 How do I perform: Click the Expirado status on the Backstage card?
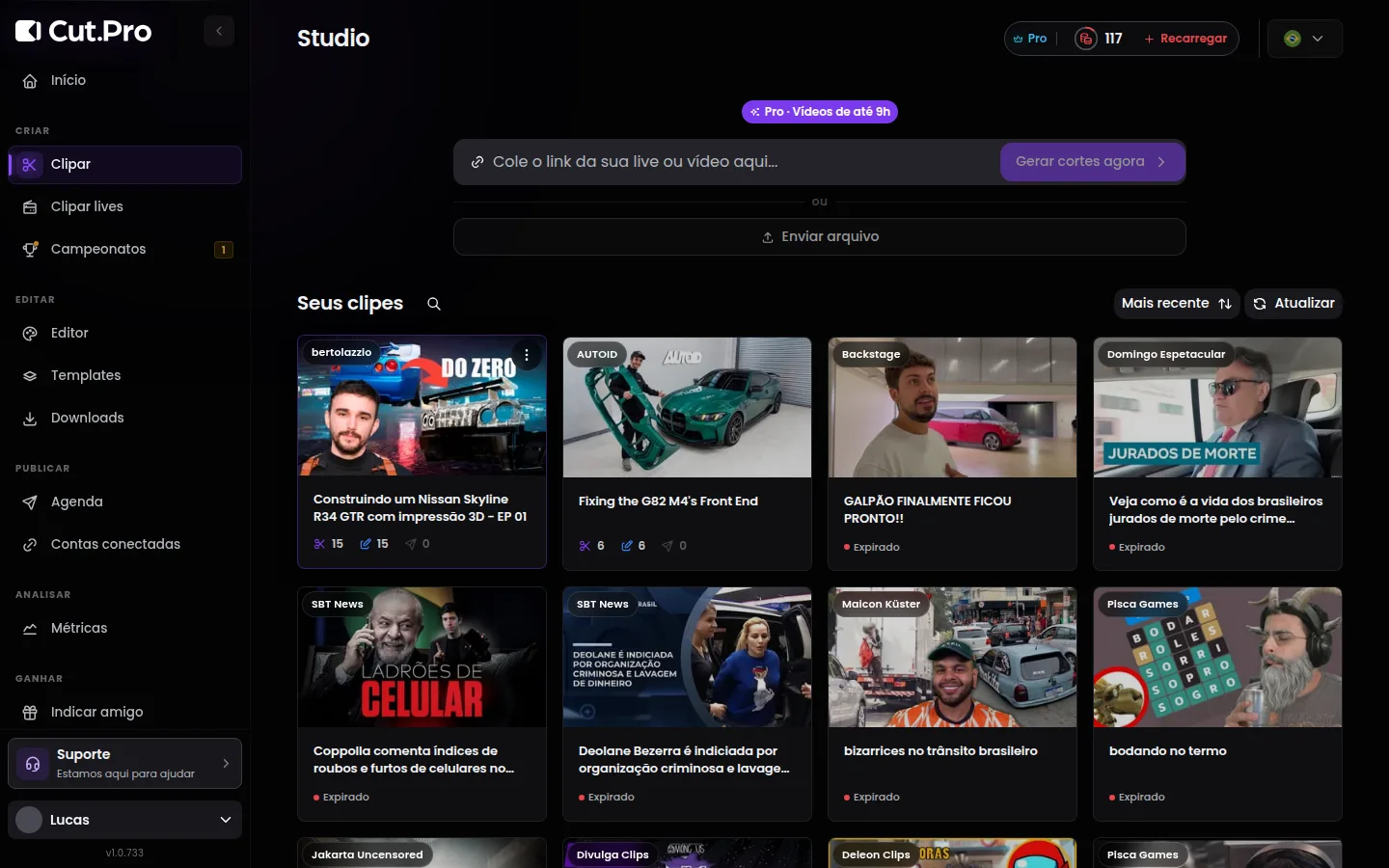(x=872, y=548)
